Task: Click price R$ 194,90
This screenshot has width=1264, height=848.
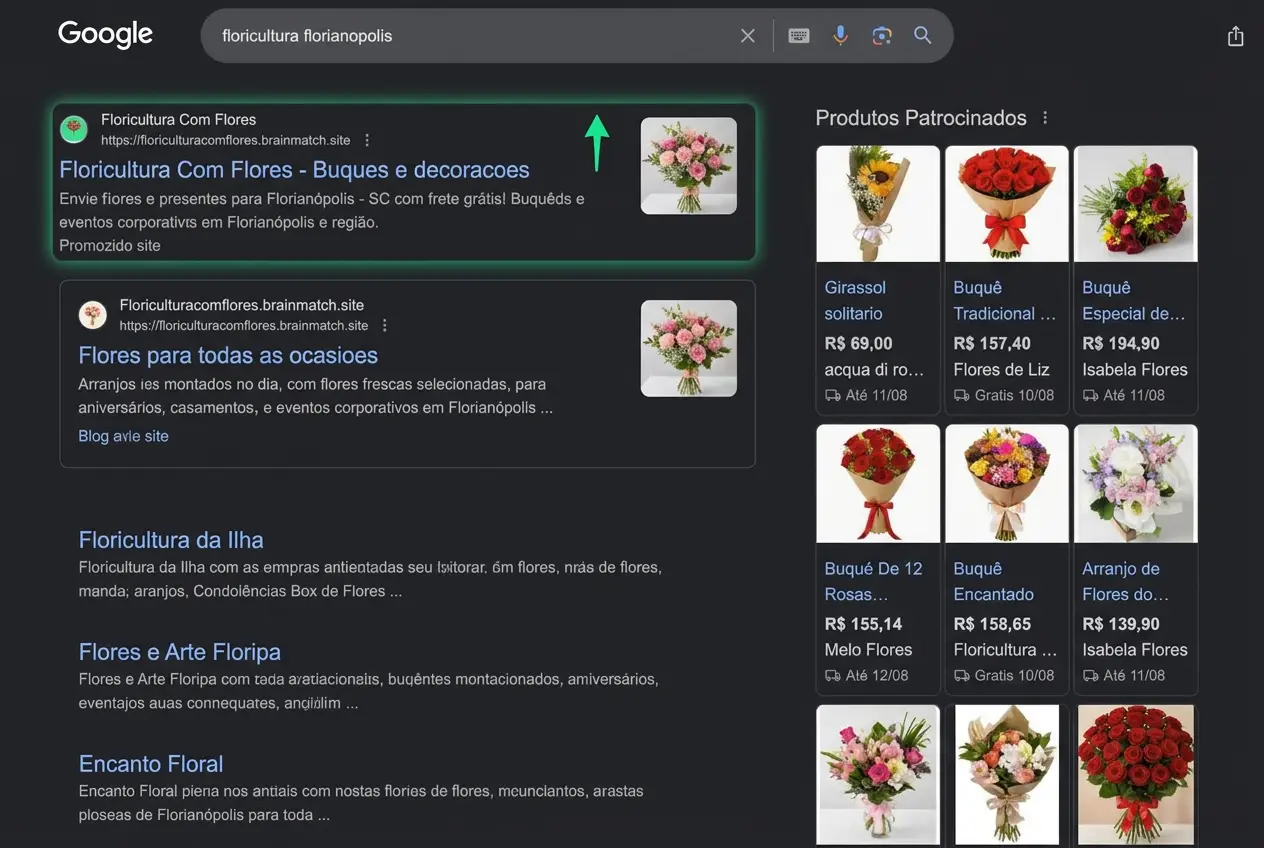Action: coord(1121,343)
